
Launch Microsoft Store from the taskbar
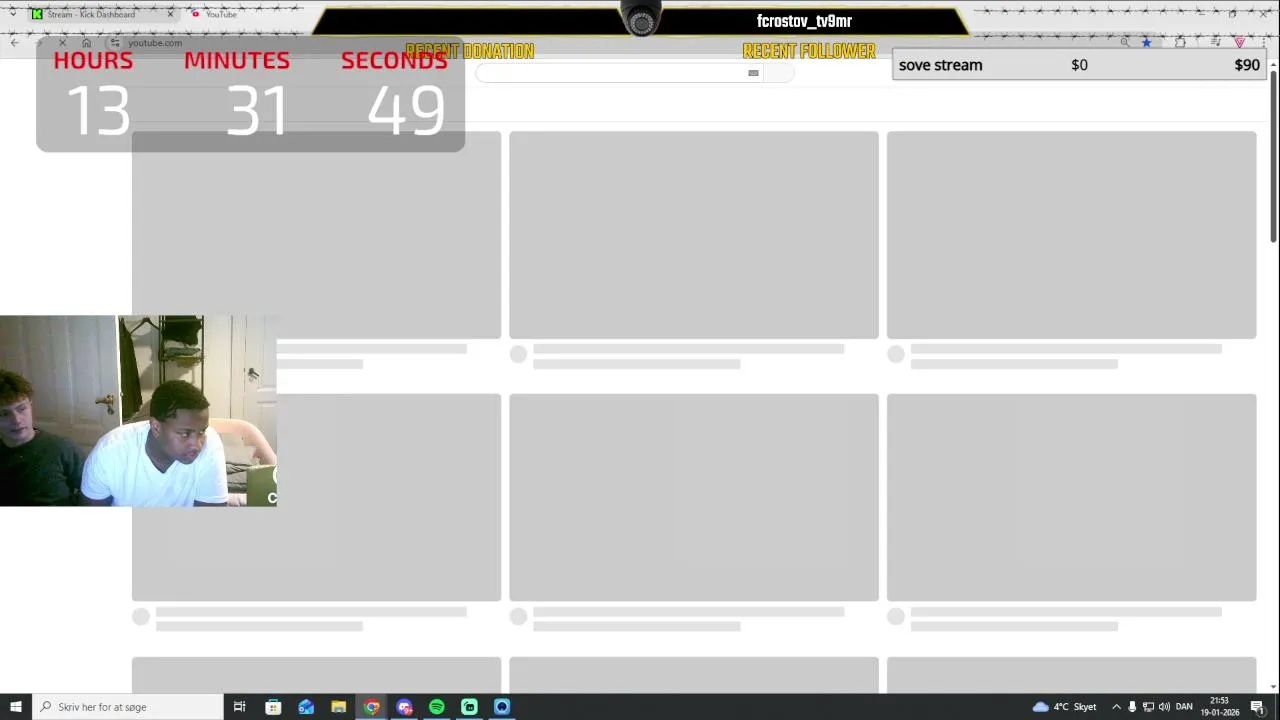pyautogui.click(x=273, y=707)
